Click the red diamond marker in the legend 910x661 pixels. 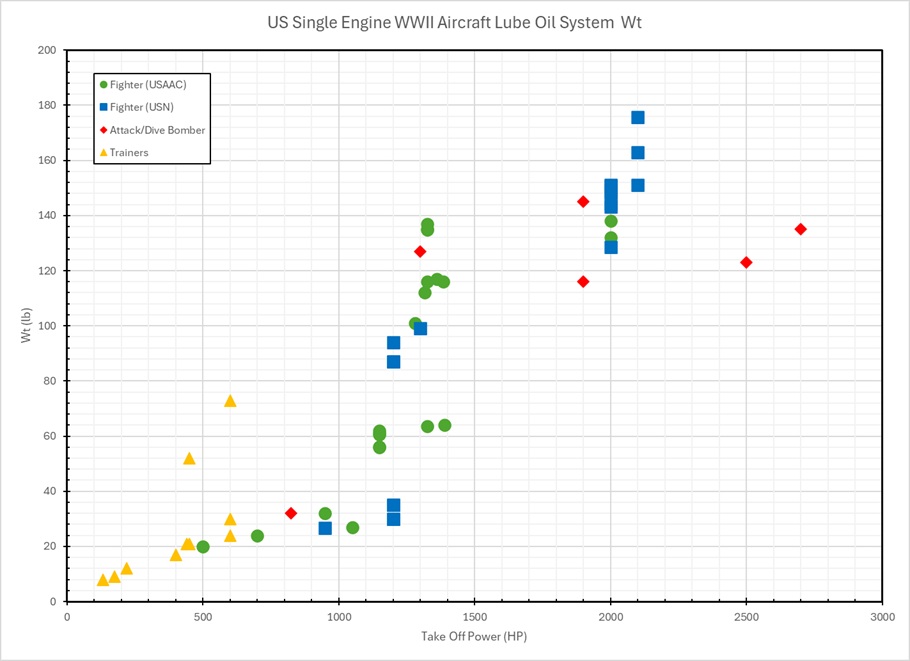(x=103, y=130)
